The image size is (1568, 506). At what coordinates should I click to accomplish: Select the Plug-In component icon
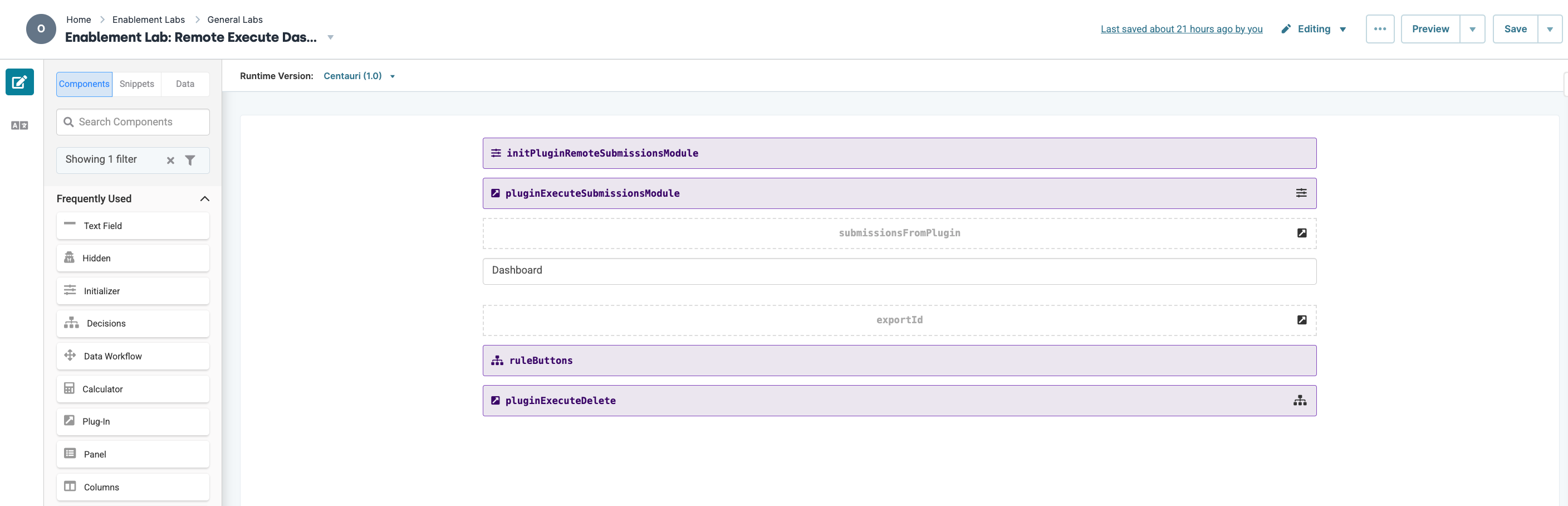[x=71, y=421]
